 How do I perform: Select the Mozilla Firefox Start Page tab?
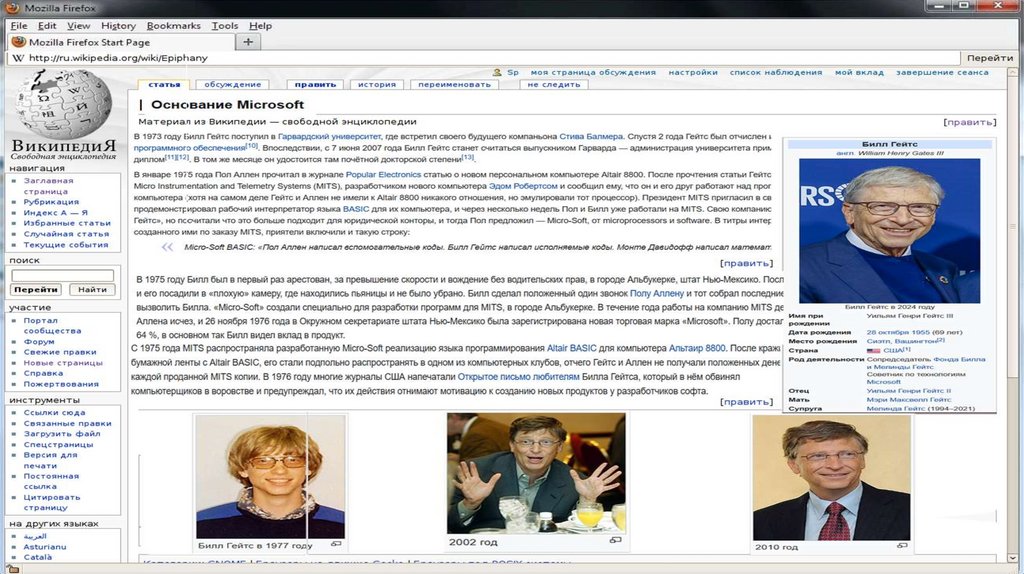coord(121,42)
